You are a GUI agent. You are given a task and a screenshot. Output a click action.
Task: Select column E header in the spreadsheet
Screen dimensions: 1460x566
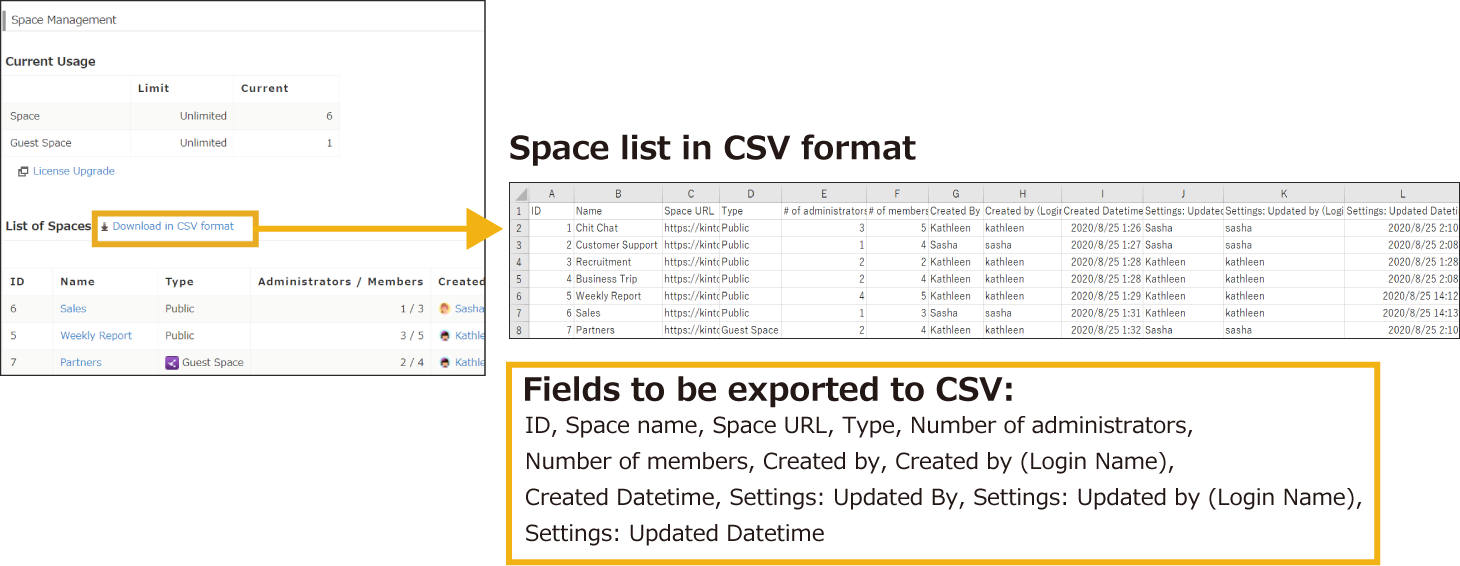[x=822, y=194]
